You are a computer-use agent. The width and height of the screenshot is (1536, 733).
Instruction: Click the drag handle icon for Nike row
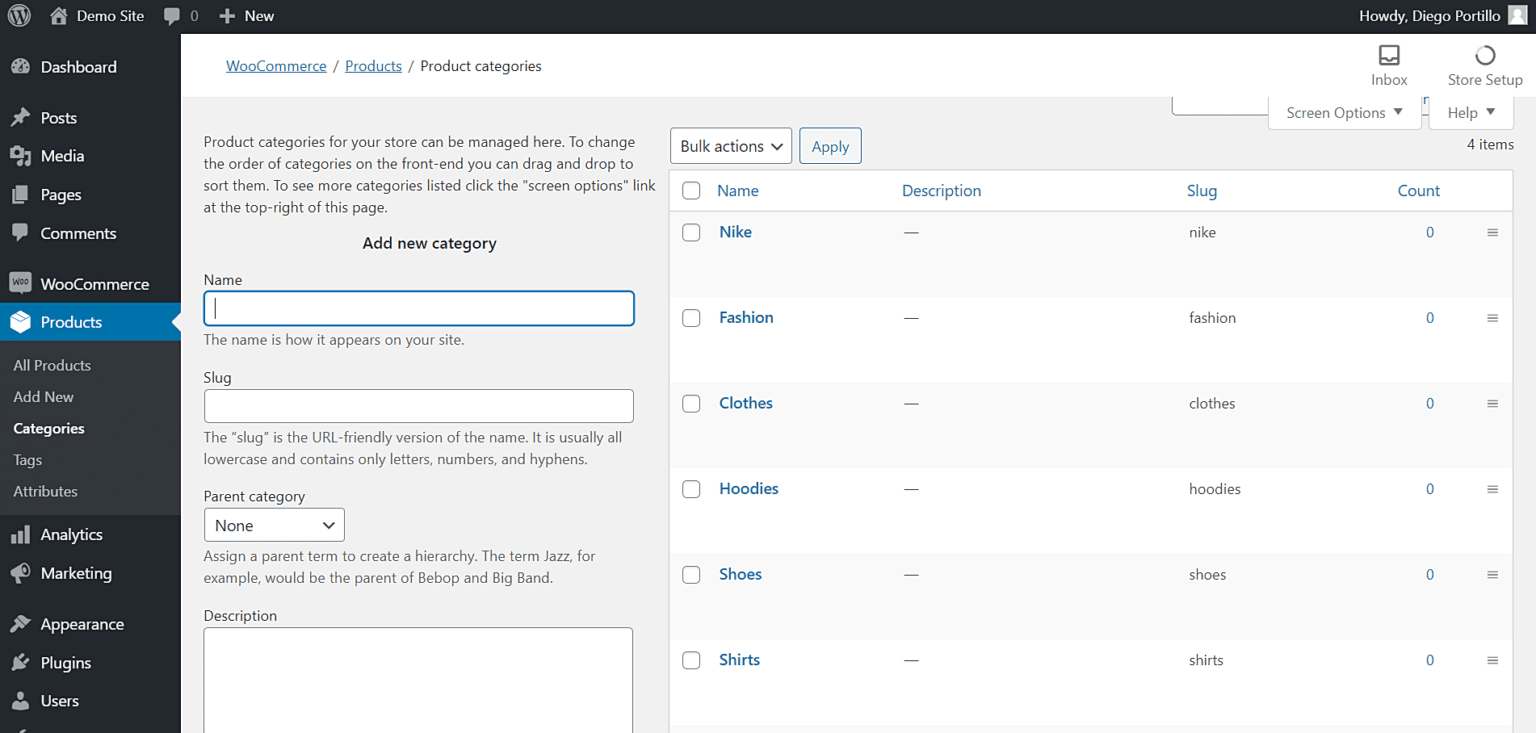(1492, 233)
